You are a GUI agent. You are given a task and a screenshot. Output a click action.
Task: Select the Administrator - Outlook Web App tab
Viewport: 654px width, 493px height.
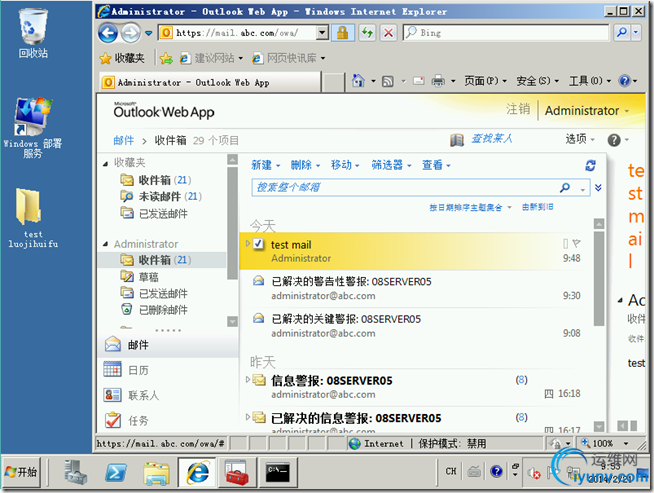[x=210, y=82]
